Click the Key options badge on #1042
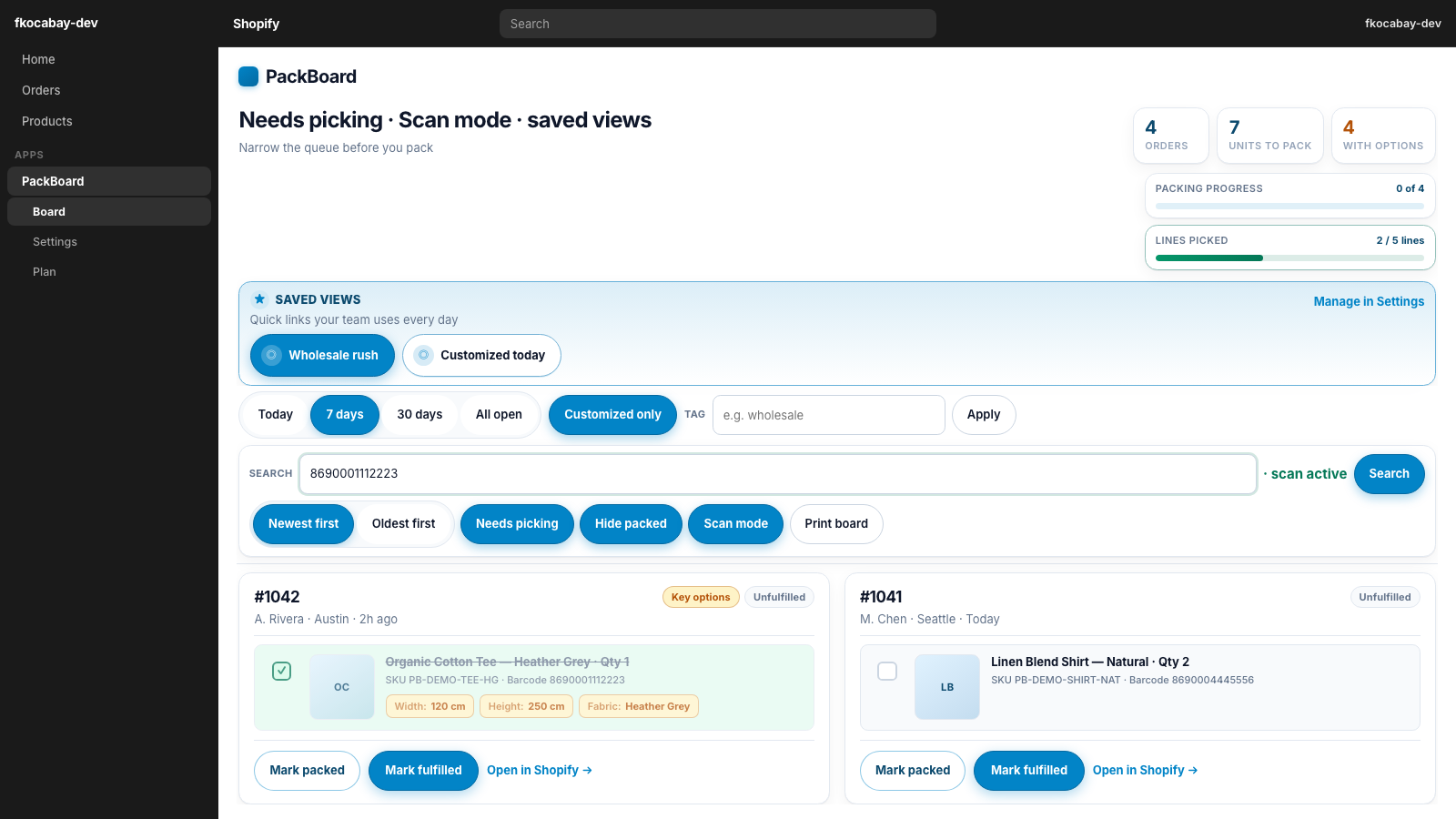 click(x=701, y=597)
